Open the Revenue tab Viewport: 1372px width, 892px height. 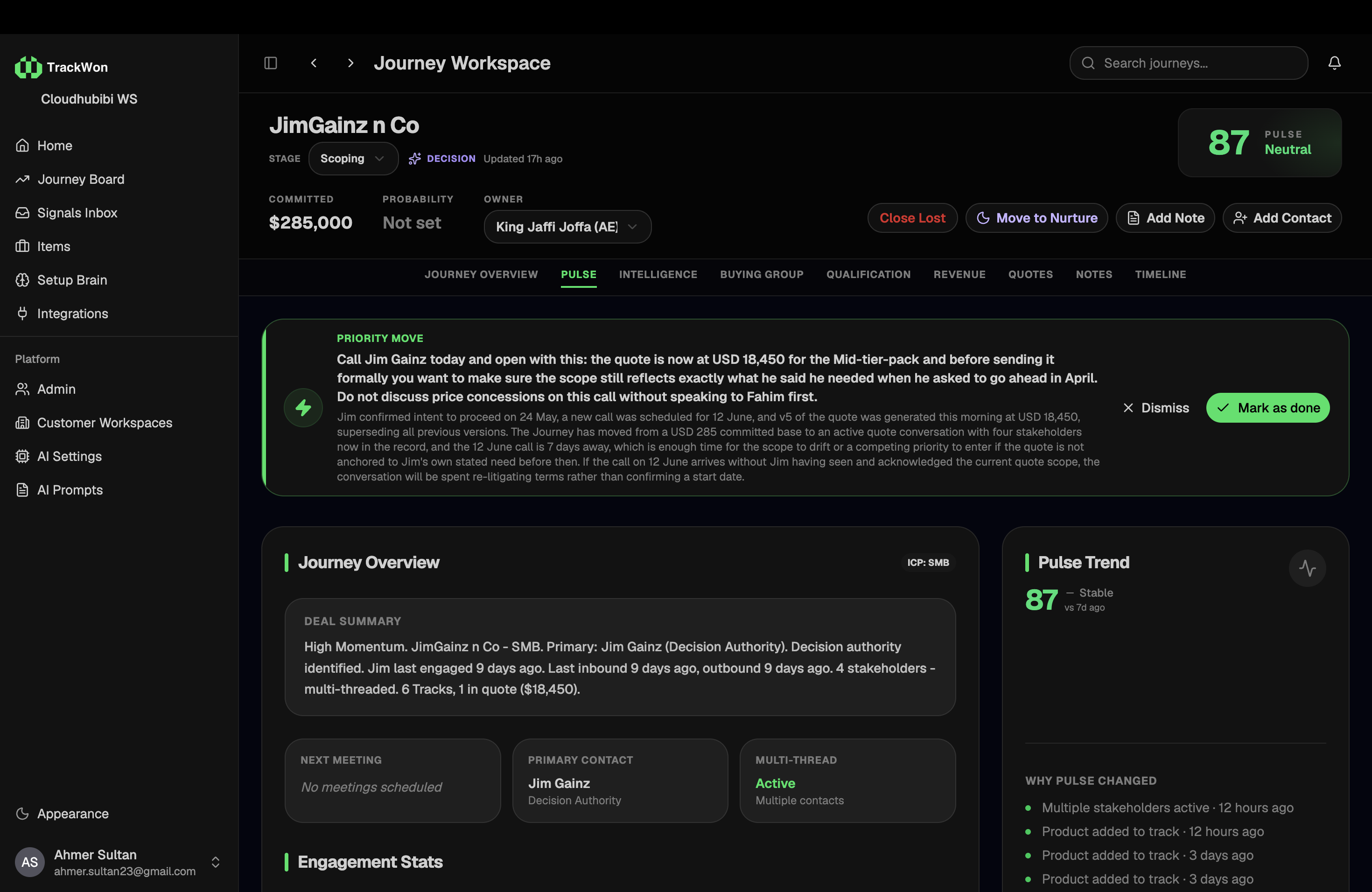pyautogui.click(x=959, y=274)
